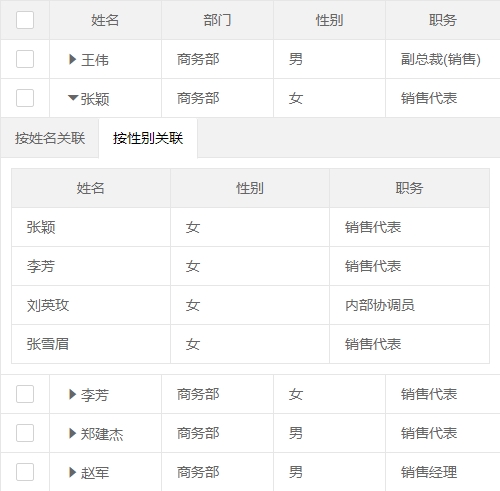Click the 副总裁(销售) cell
The width and height of the screenshot is (500, 491).
[441, 59]
